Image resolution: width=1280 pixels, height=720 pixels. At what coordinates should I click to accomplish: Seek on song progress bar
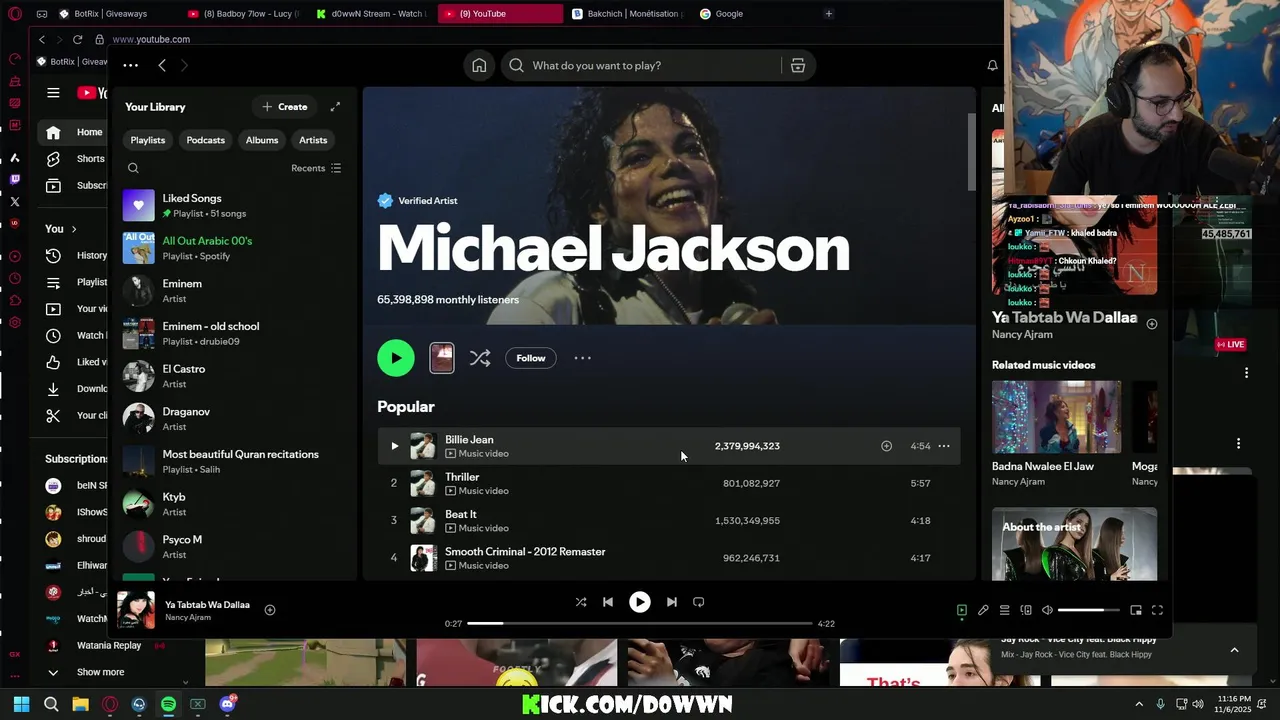[640, 623]
